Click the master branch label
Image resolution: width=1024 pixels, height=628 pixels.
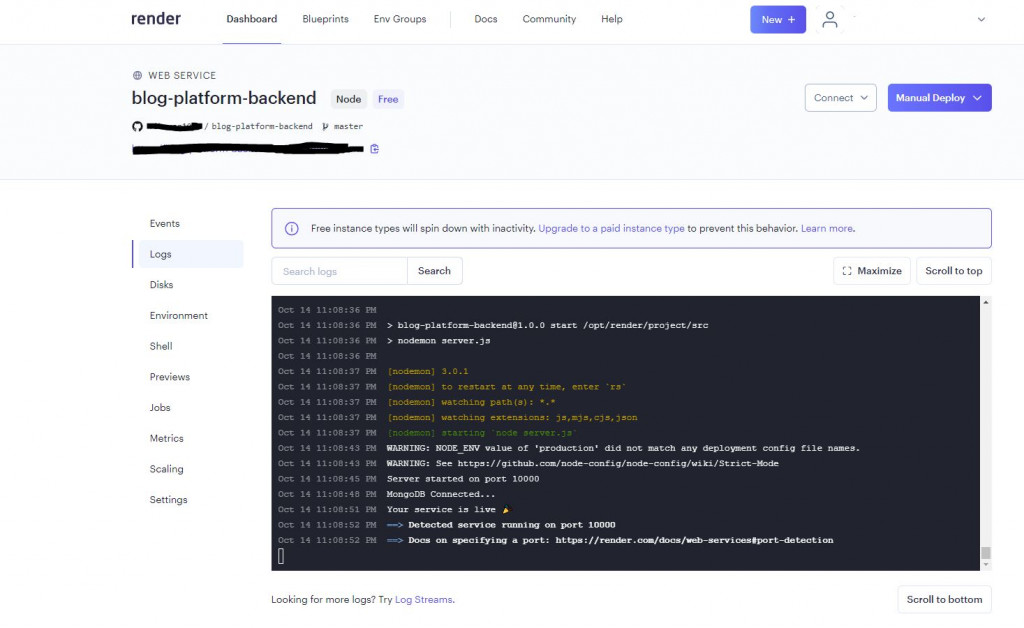pyautogui.click(x=348, y=126)
